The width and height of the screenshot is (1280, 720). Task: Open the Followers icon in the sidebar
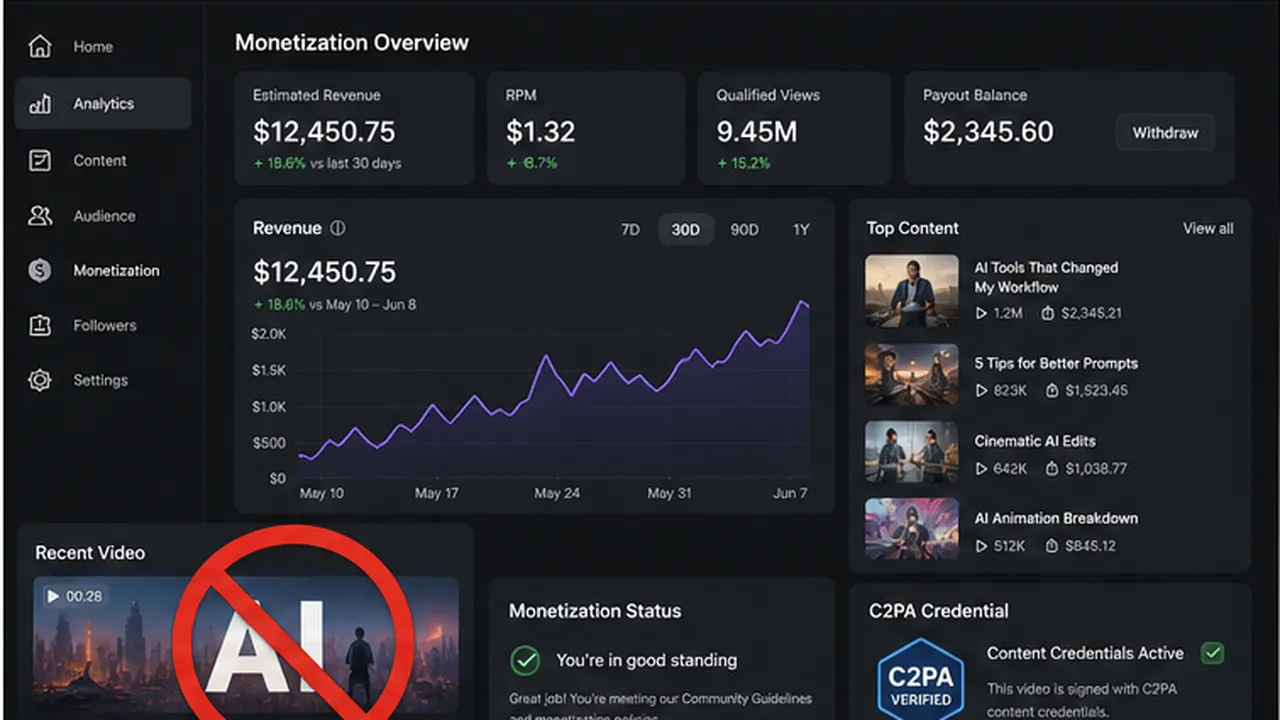40,326
